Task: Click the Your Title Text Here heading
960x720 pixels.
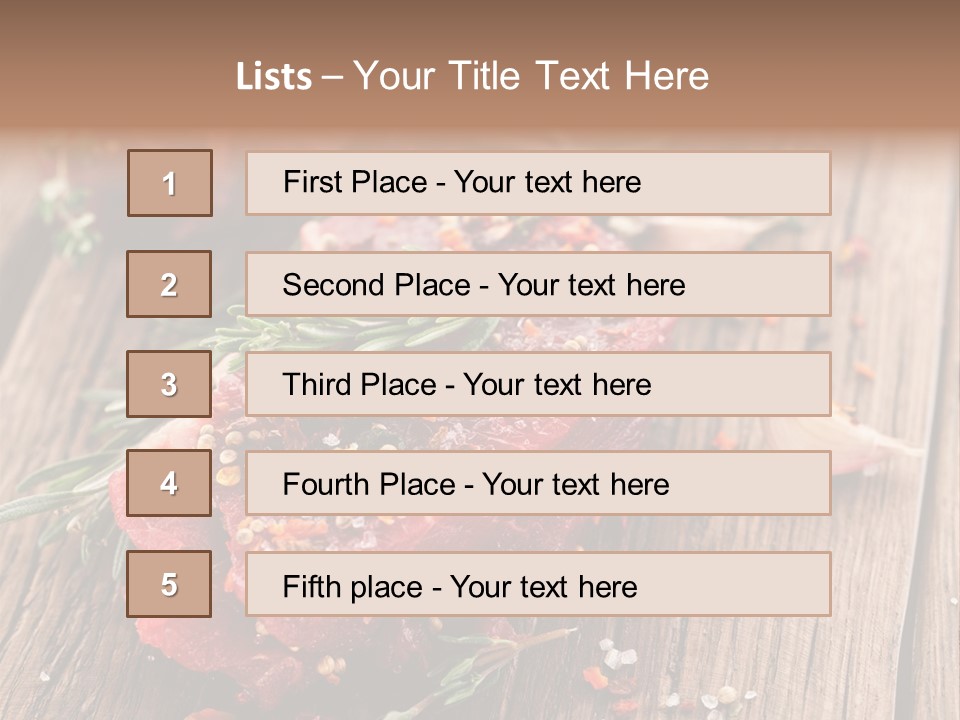Action: 530,76
